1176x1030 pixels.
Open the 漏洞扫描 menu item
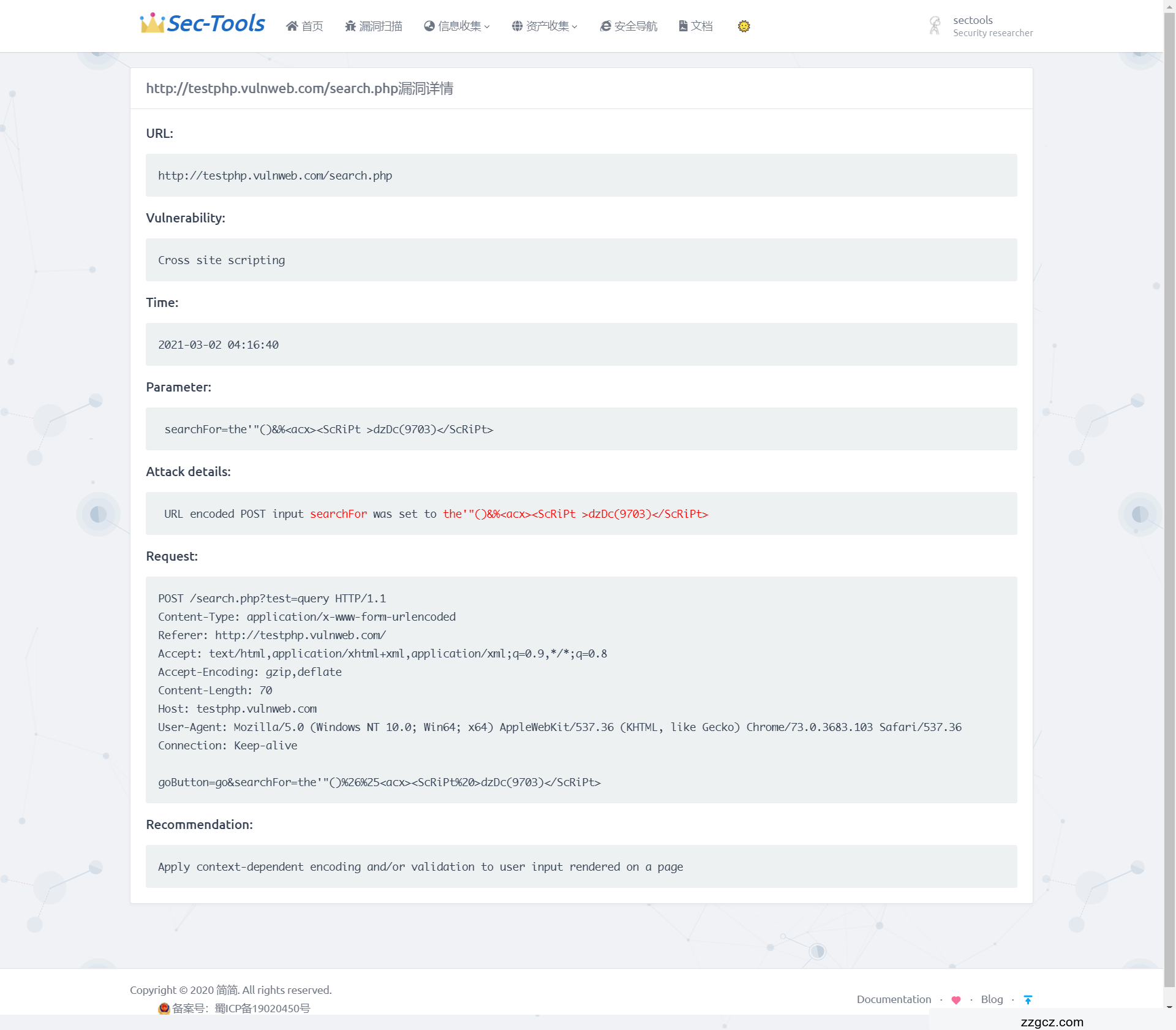click(380, 26)
